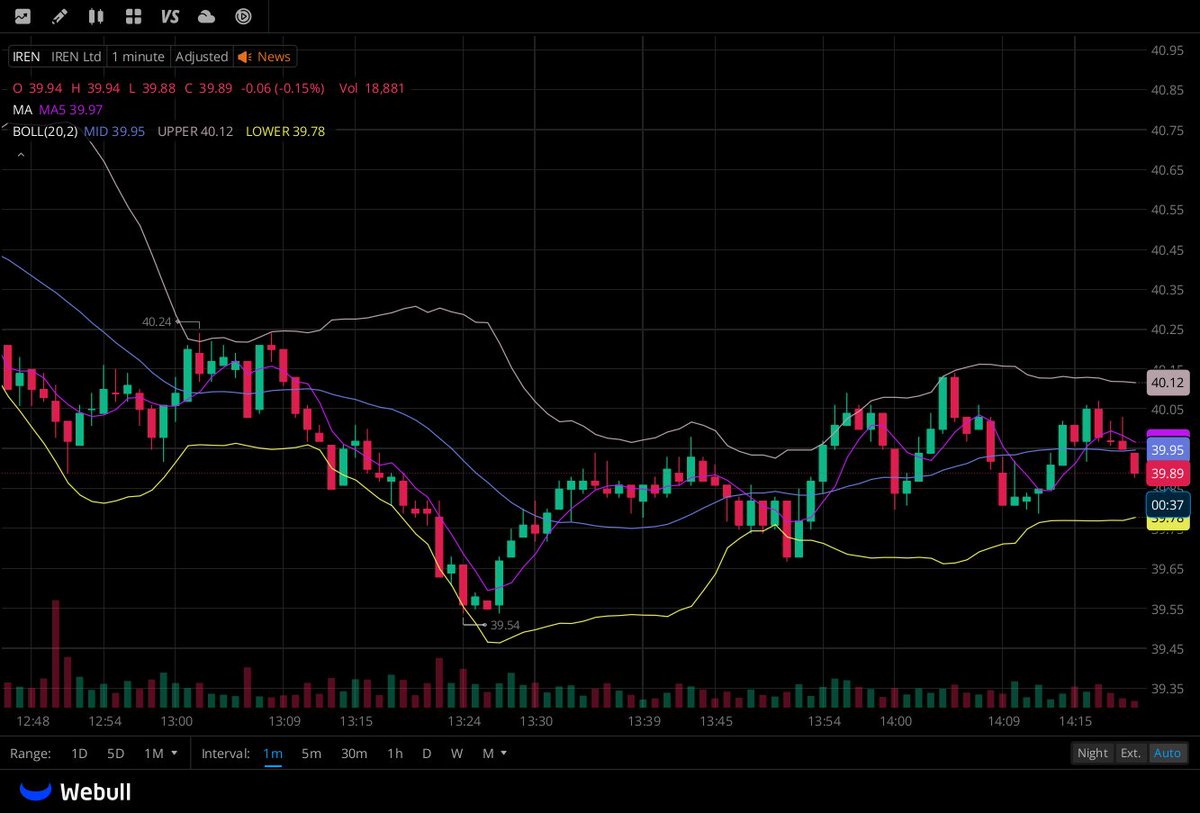Click the 1 minute interval label
The height and width of the screenshot is (813, 1200).
point(139,57)
